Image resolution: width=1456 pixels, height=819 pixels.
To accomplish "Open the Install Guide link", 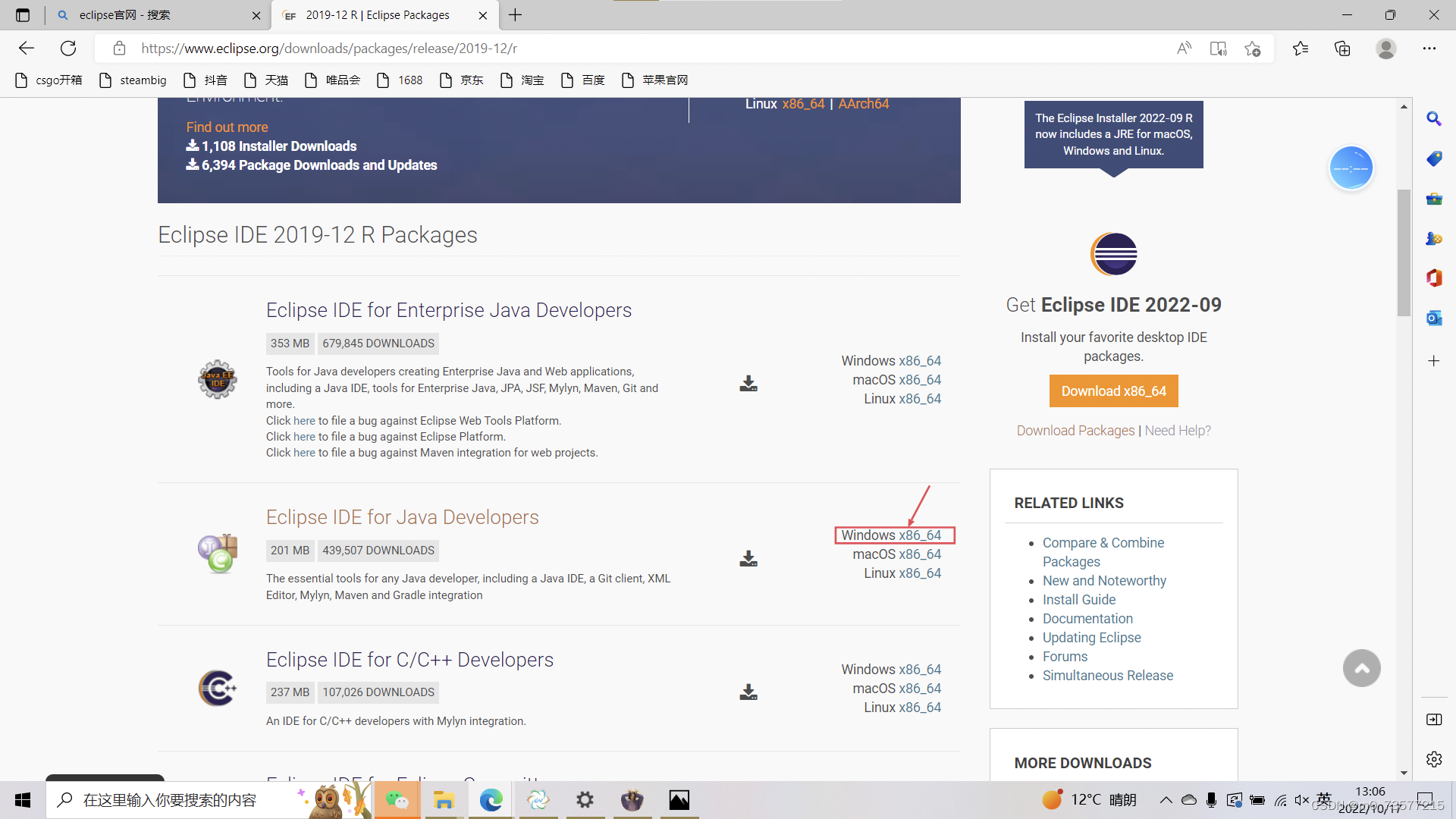I will click(x=1079, y=600).
